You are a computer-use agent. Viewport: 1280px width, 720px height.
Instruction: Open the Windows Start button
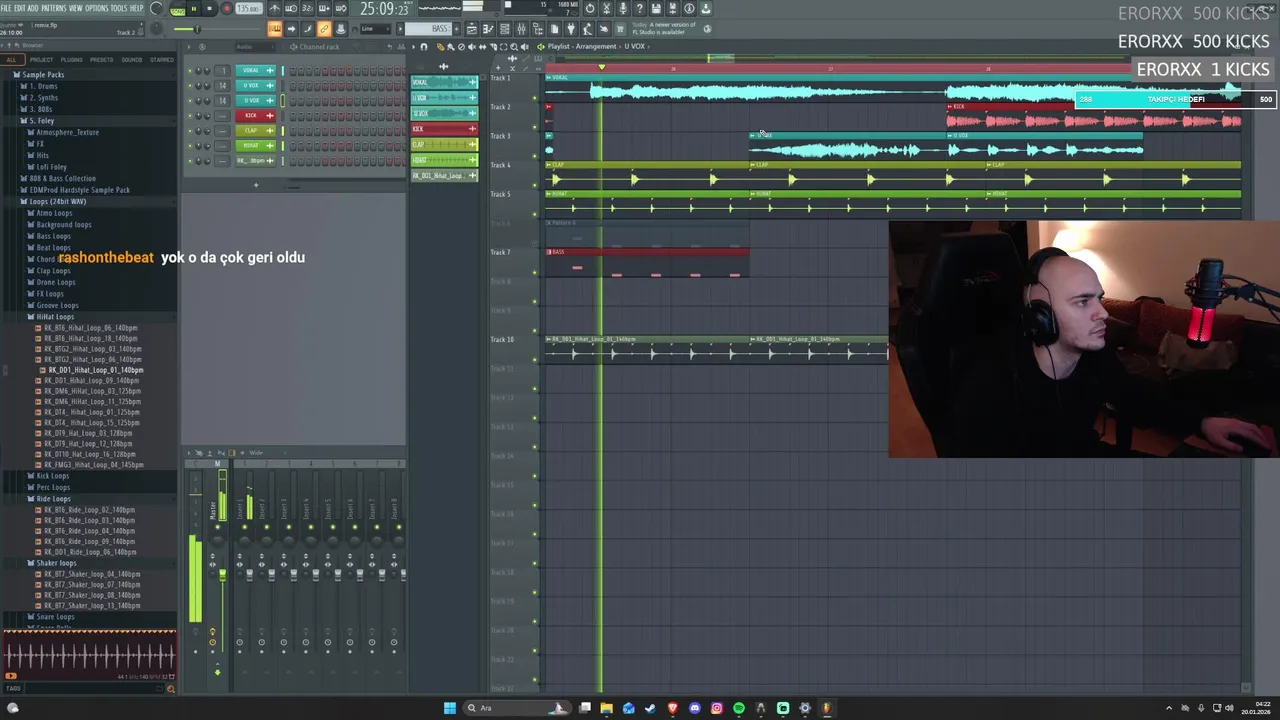[449, 708]
